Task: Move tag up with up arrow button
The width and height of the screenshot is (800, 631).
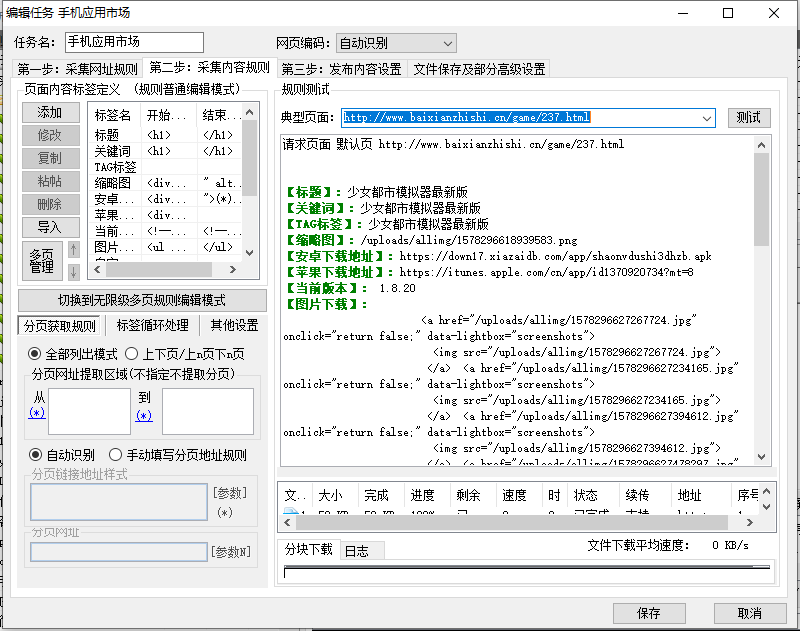Action: point(73,249)
